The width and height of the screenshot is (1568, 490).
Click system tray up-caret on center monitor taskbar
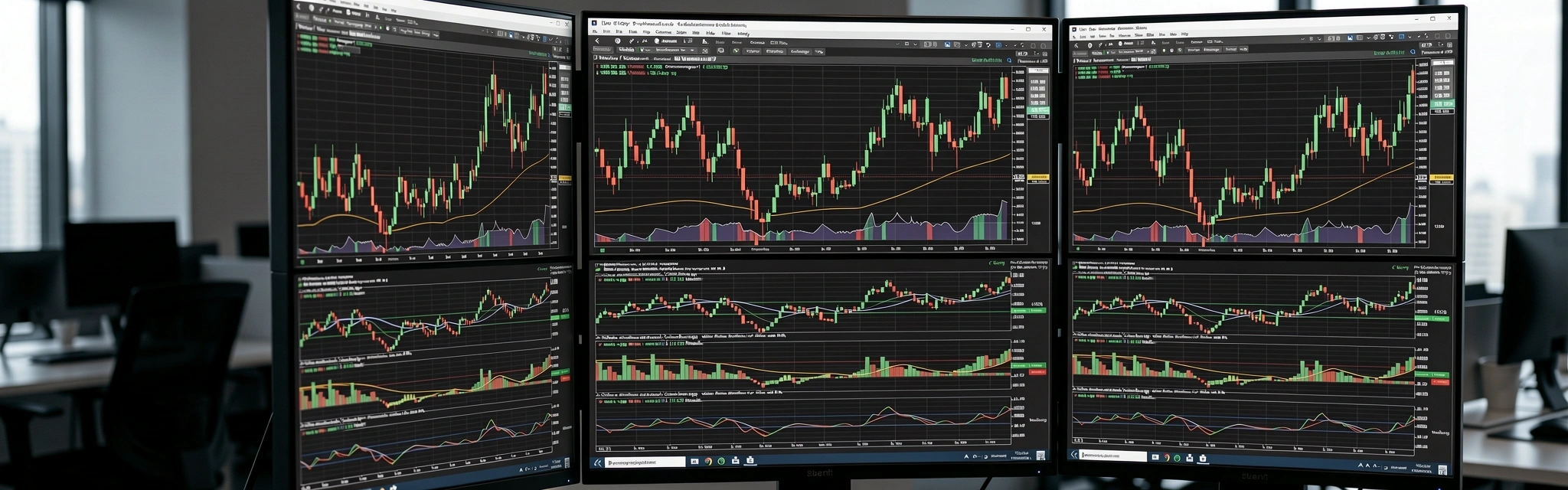966,456
